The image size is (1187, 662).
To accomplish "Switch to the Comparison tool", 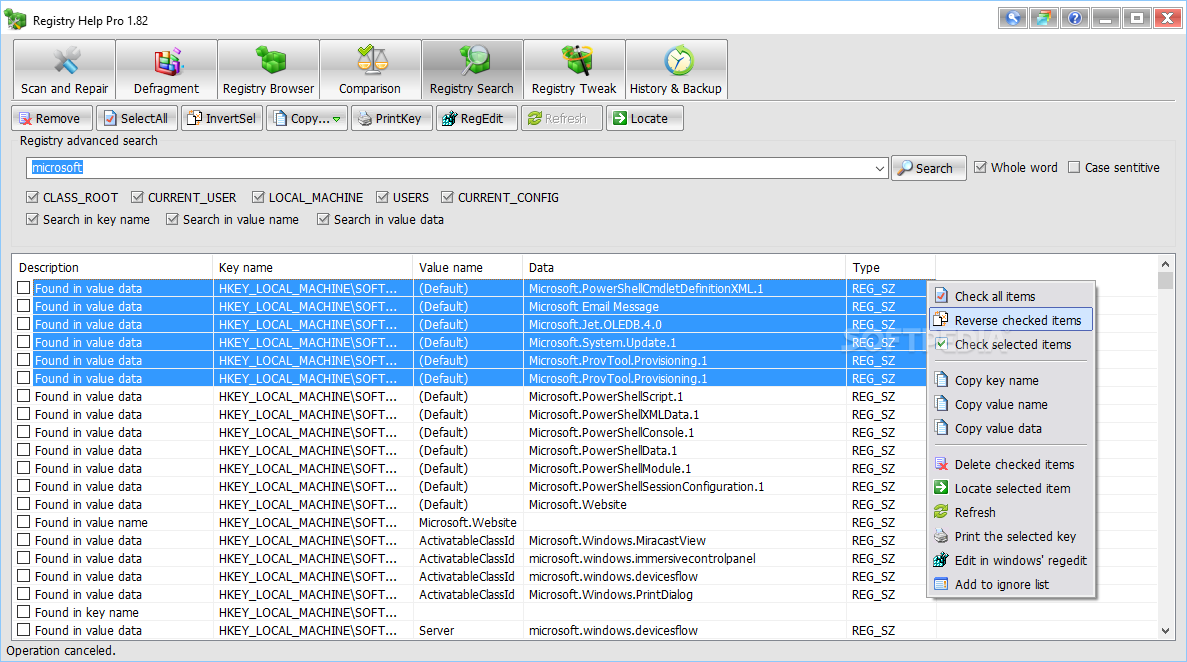I will pyautogui.click(x=370, y=70).
